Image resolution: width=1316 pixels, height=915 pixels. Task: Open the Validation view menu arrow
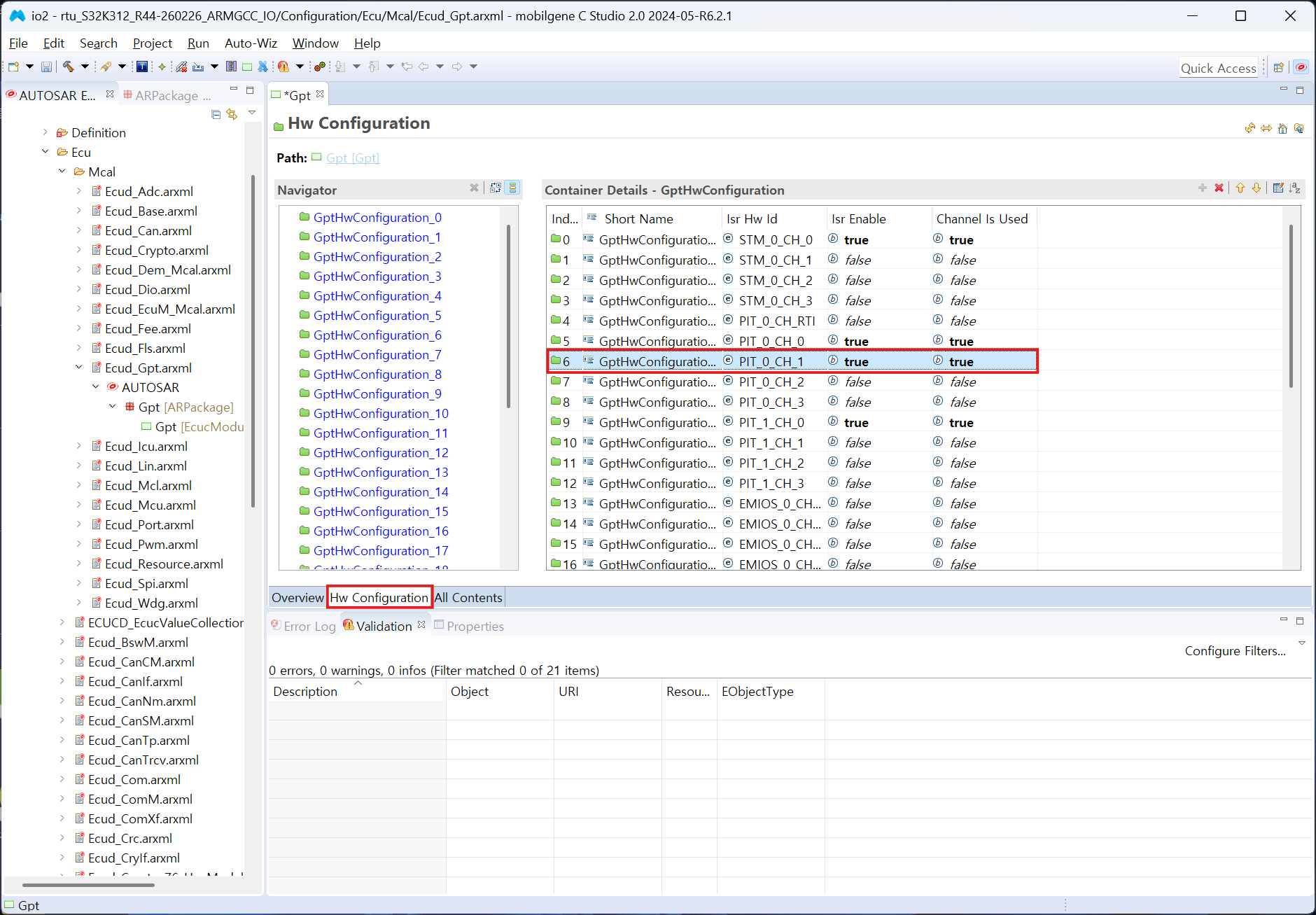pyautogui.click(x=1302, y=643)
